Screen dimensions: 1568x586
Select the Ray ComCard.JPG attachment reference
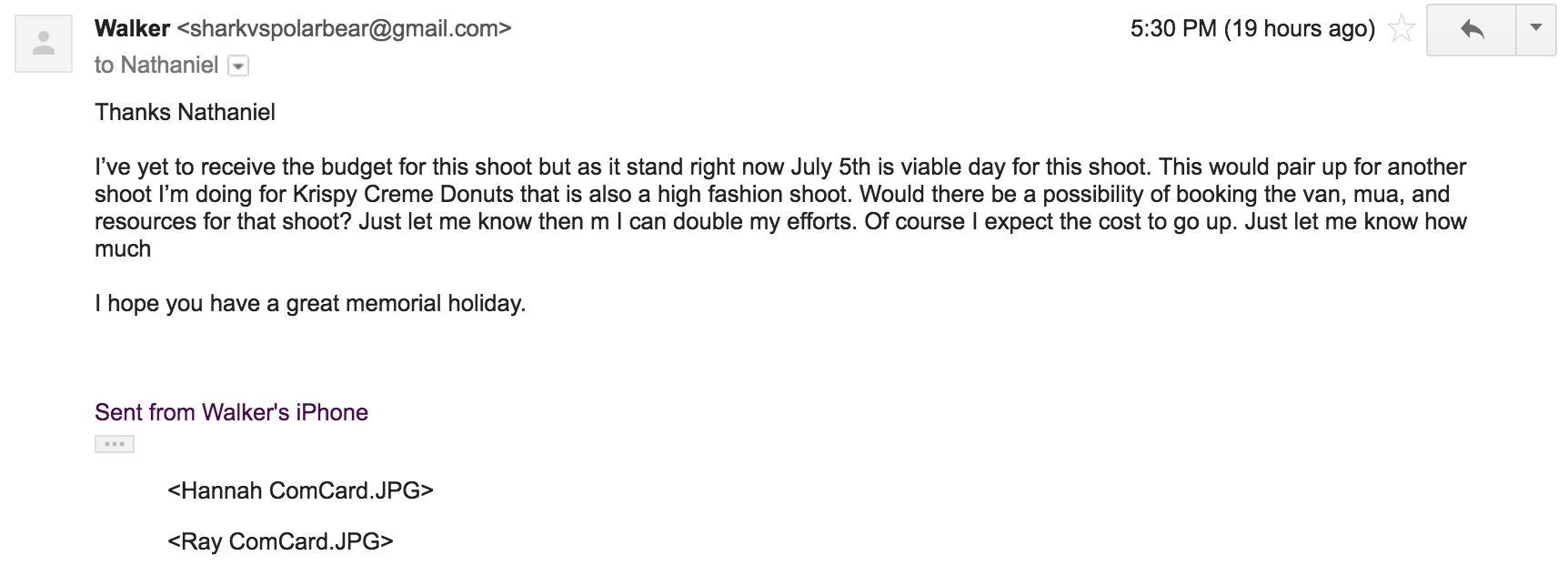pyautogui.click(x=280, y=541)
